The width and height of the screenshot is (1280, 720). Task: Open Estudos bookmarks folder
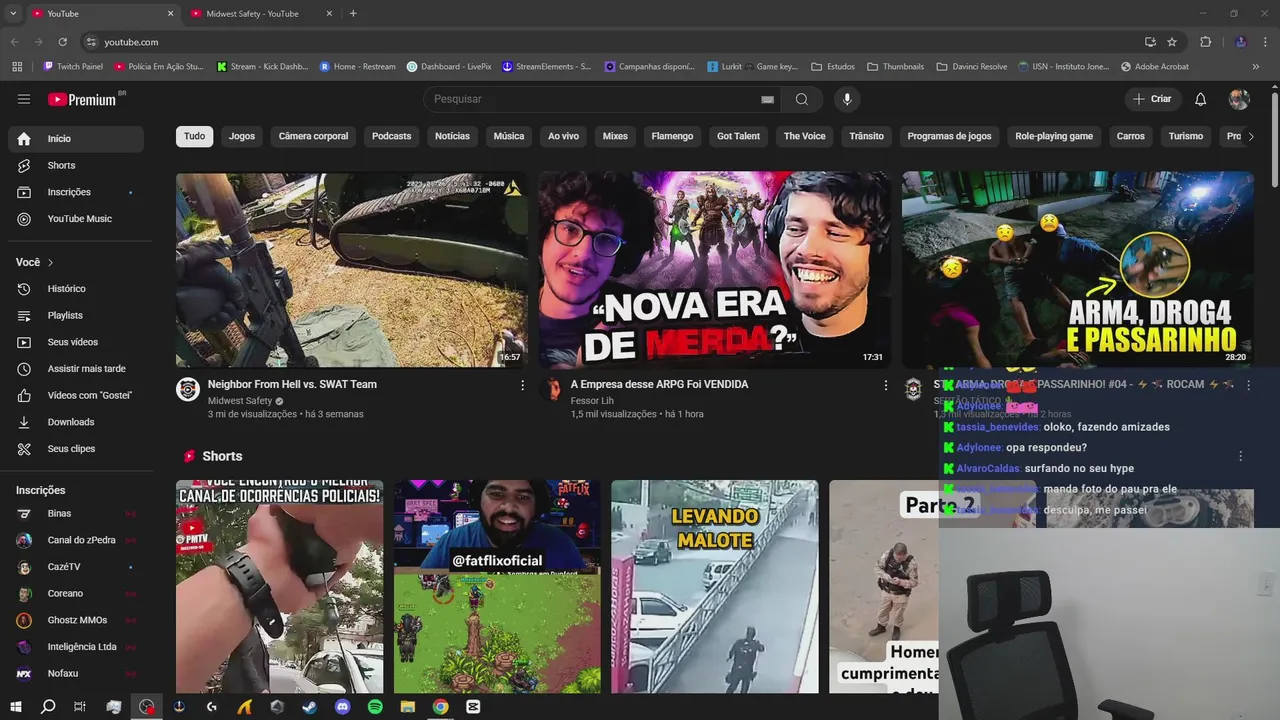click(832, 67)
